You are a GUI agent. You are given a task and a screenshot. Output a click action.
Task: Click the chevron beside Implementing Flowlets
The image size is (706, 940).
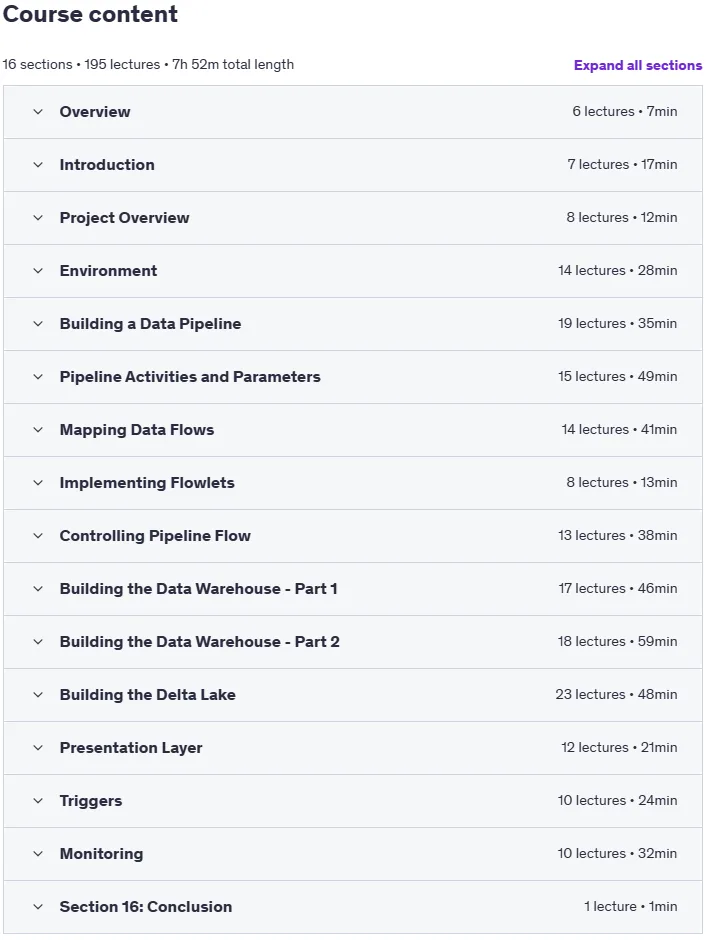[x=38, y=483]
